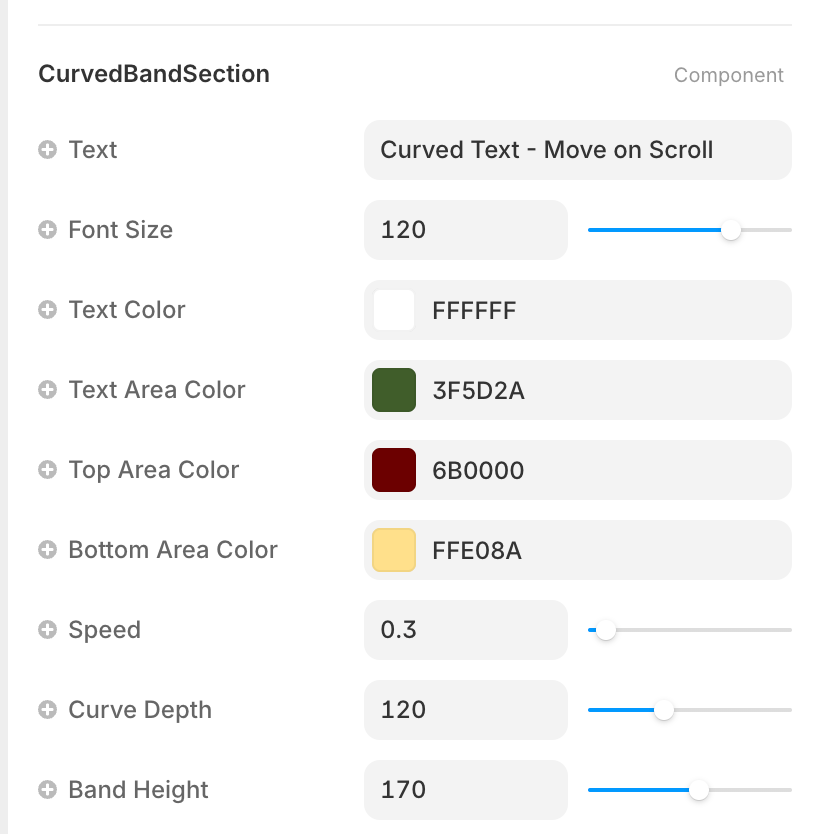Click the Curve Depth slider handle
This screenshot has height=834, width=822.
pyautogui.click(x=664, y=710)
